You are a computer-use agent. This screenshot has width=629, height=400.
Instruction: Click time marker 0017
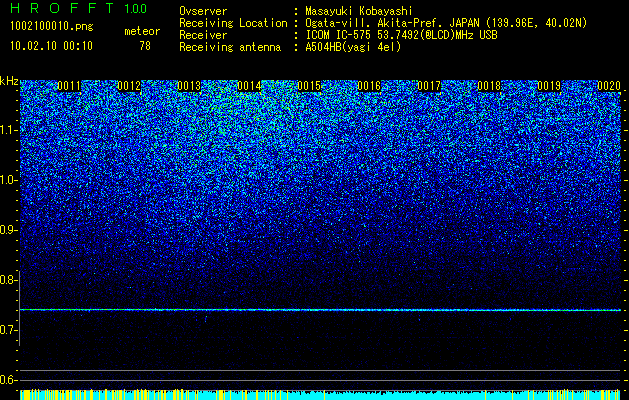point(429,86)
